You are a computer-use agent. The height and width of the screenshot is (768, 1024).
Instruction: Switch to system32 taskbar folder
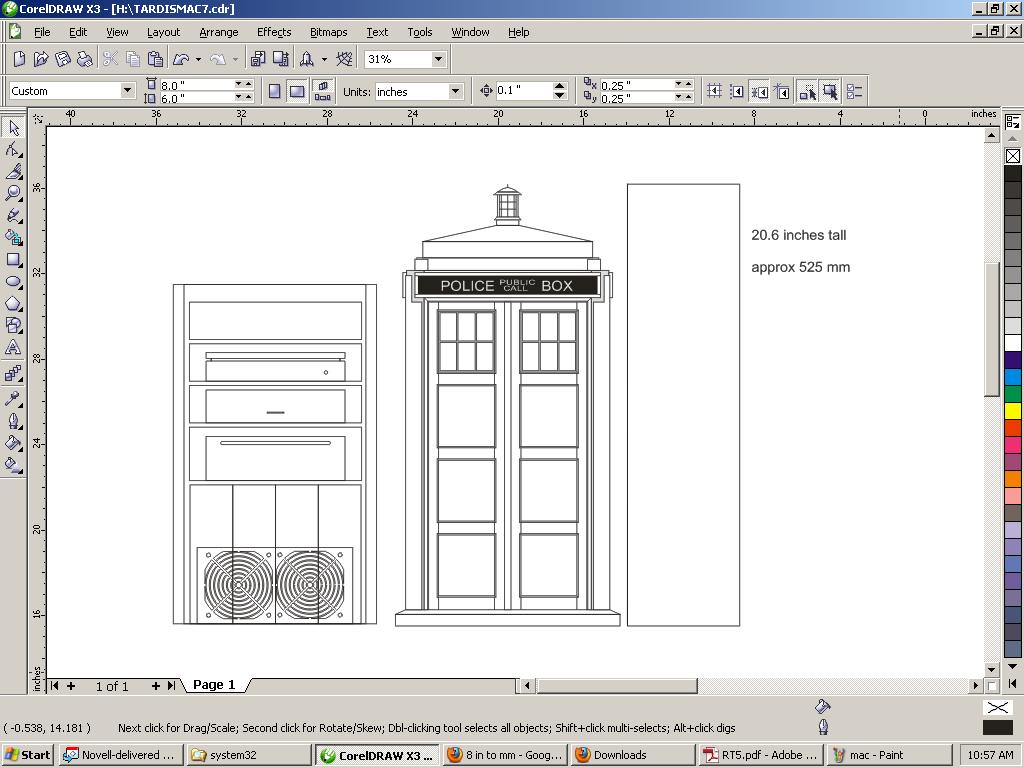pyautogui.click(x=248, y=755)
